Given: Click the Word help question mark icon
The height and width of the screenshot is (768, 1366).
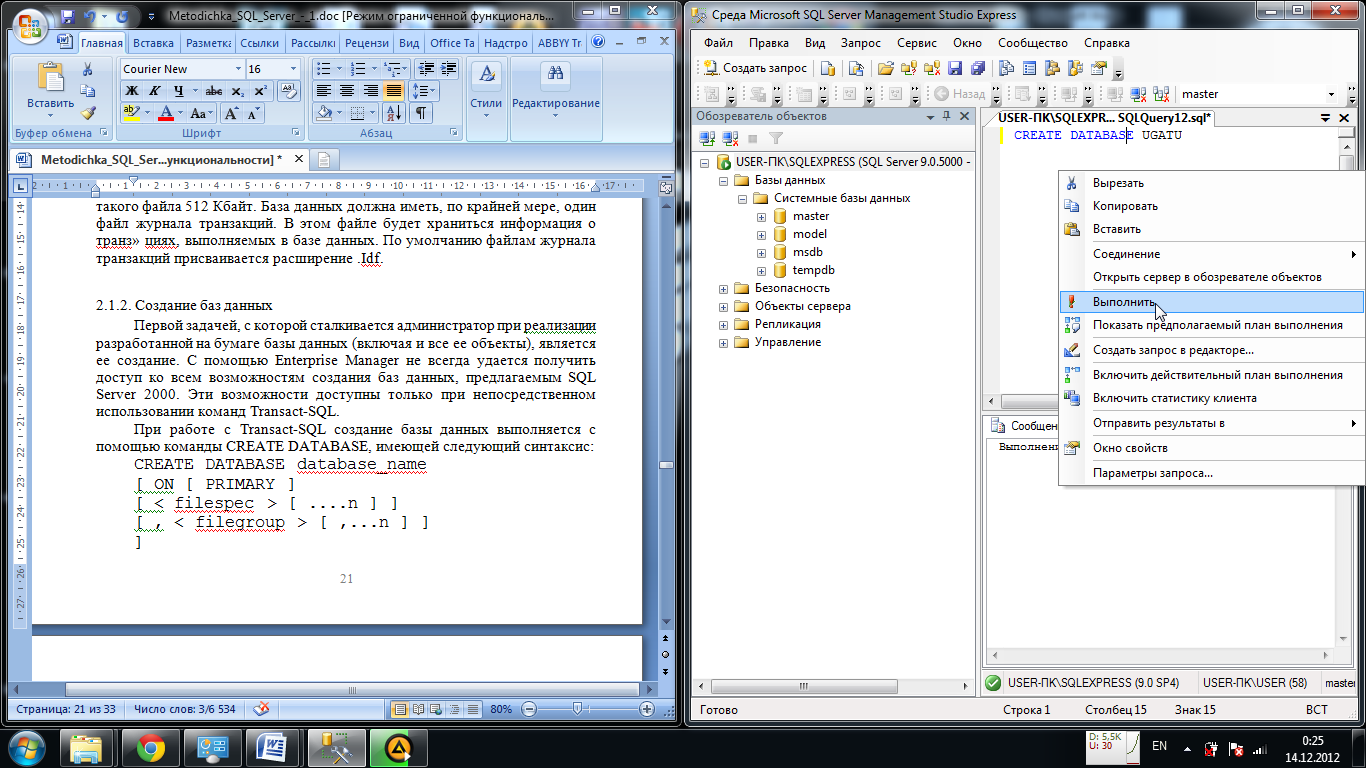Looking at the screenshot, I should coord(598,43).
